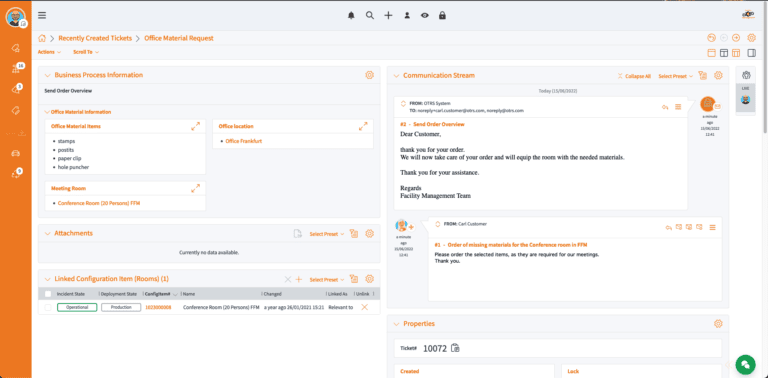Open sidebar item with badge 9
Viewport: 768px width, 378px height.
click(x=16, y=174)
